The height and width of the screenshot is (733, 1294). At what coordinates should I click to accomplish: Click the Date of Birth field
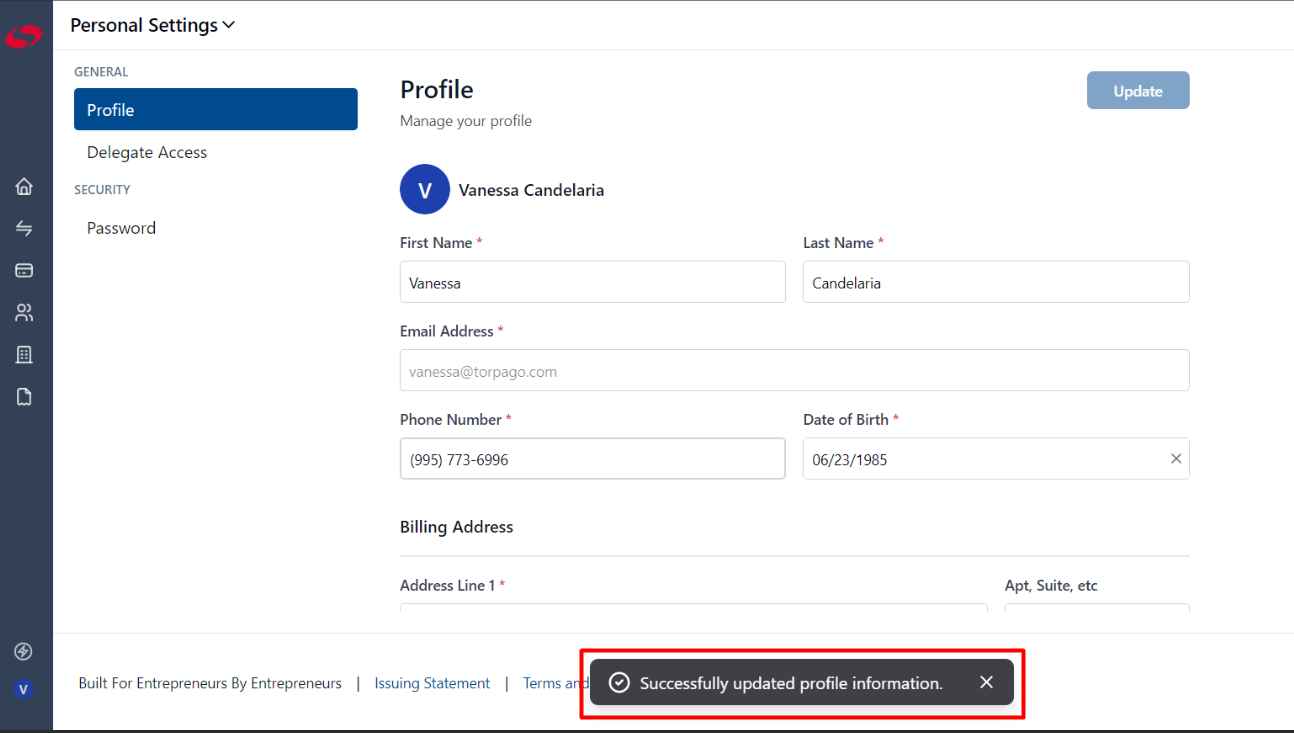pyautogui.click(x=996, y=459)
